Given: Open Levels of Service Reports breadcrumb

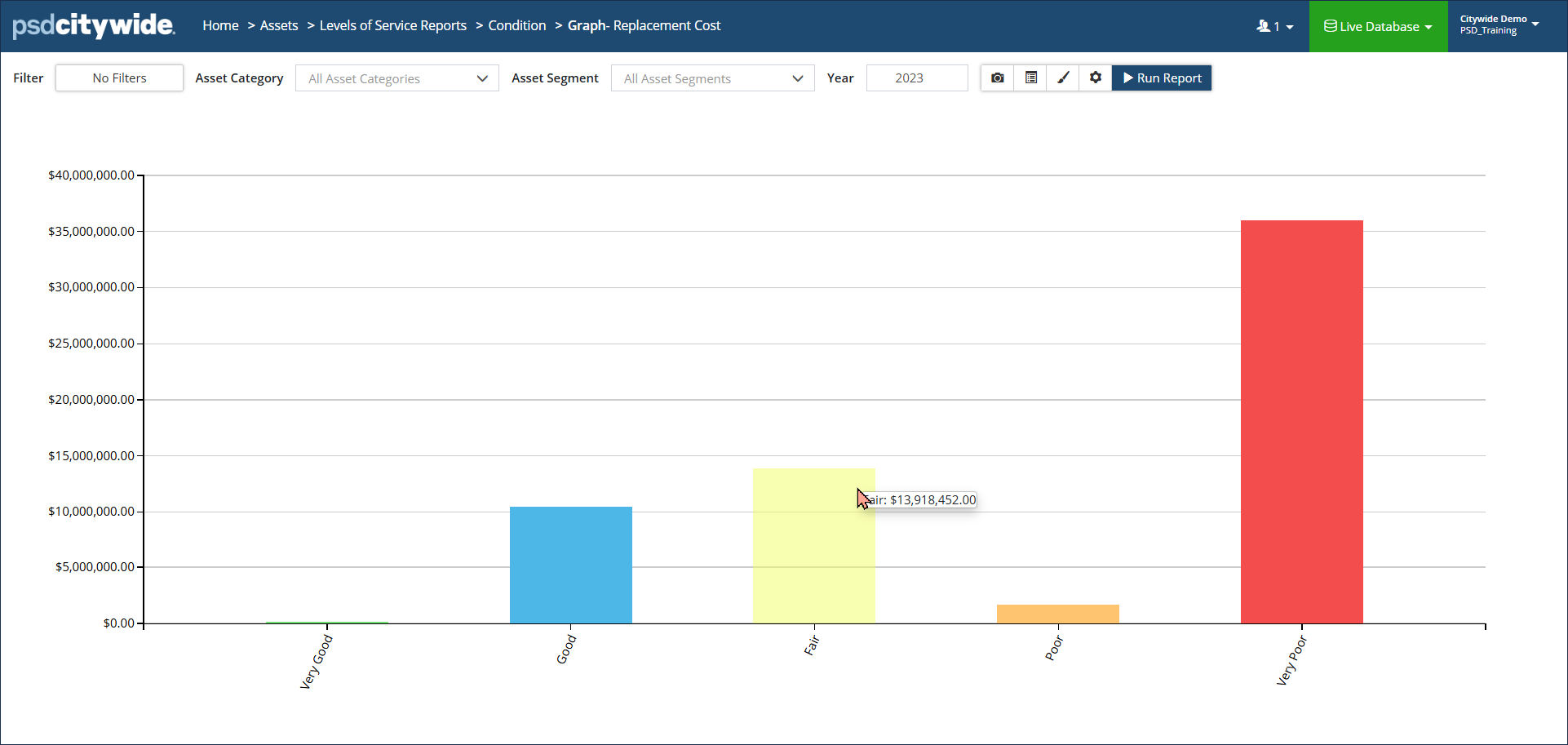Looking at the screenshot, I should [393, 26].
